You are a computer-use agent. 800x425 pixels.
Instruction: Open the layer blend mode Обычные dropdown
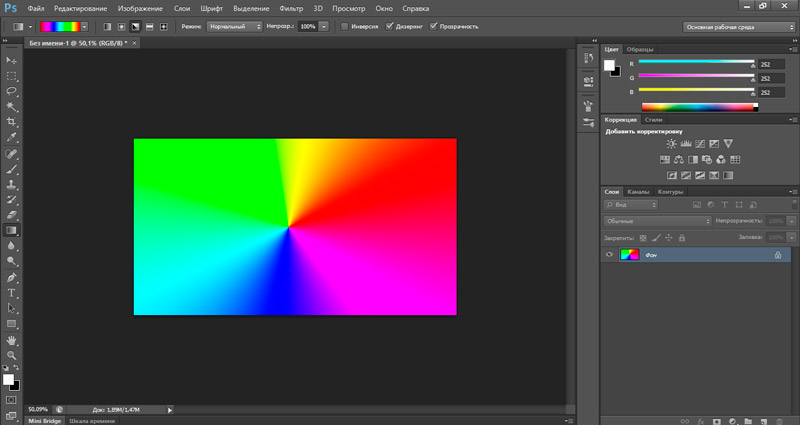point(658,220)
